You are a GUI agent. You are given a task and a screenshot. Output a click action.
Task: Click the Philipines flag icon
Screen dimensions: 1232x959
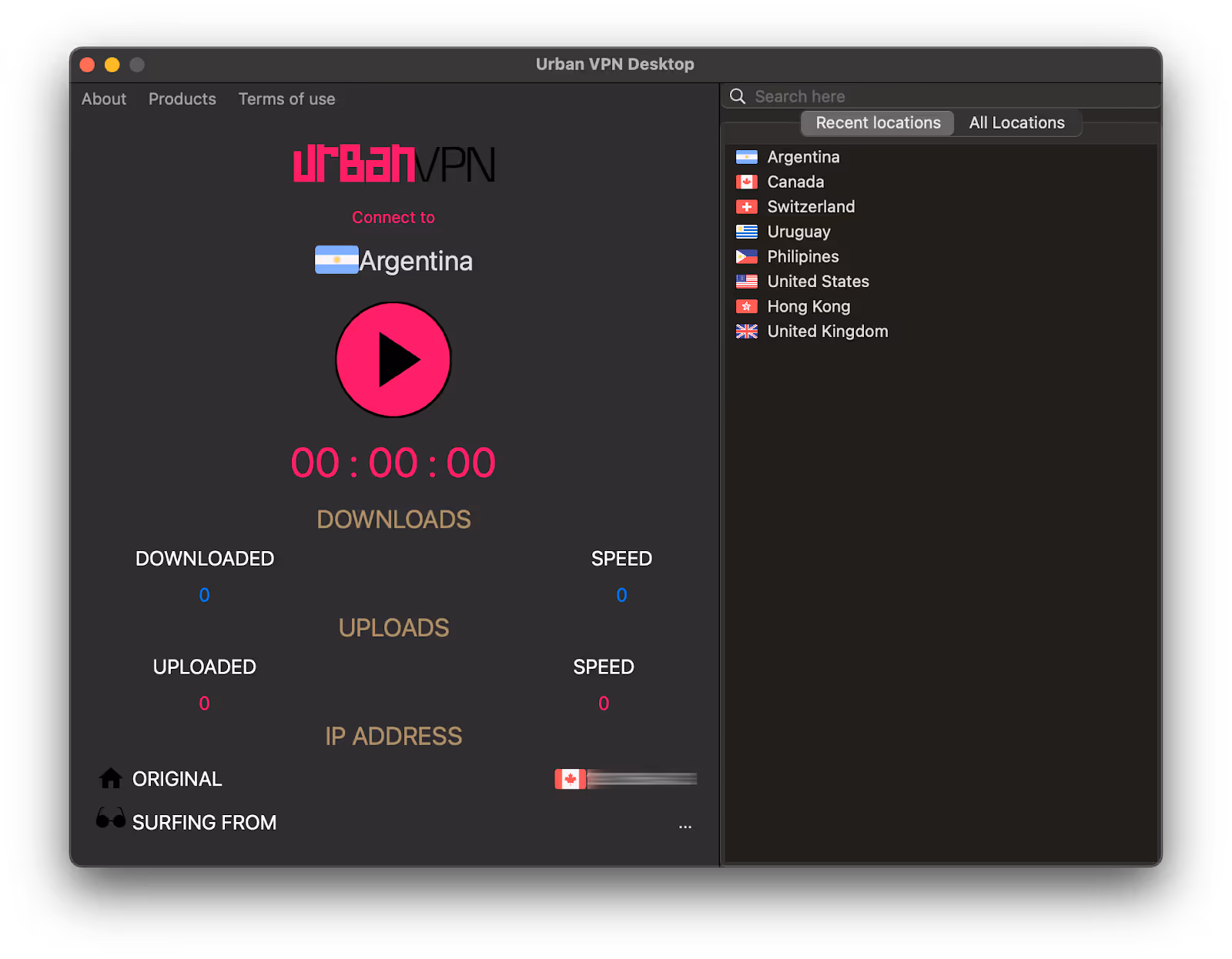(x=747, y=257)
